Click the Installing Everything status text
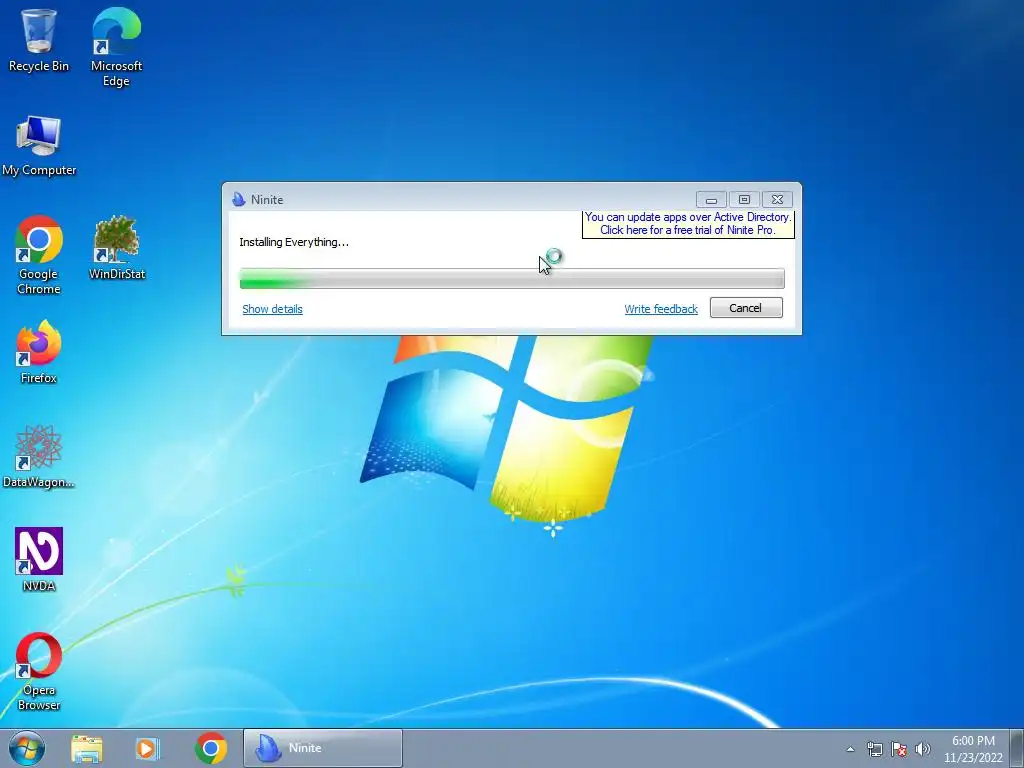 (x=294, y=242)
